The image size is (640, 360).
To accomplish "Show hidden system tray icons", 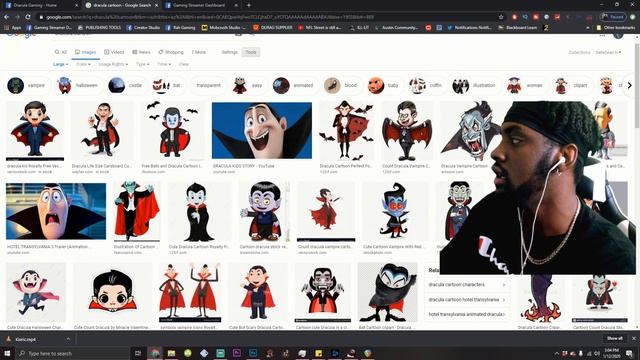I will pos(557,353).
